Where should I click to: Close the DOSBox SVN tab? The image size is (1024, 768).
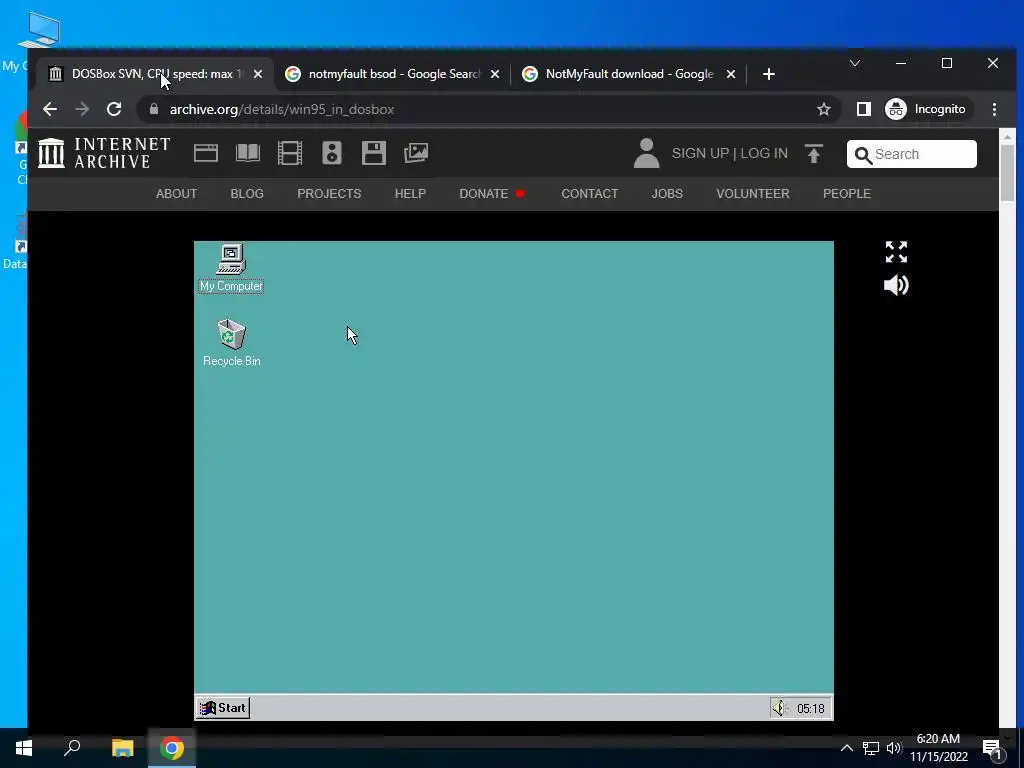pyautogui.click(x=258, y=74)
